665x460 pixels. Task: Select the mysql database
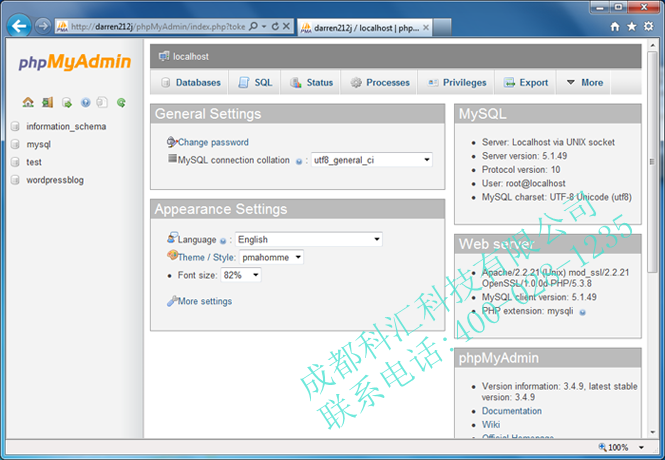click(38, 144)
